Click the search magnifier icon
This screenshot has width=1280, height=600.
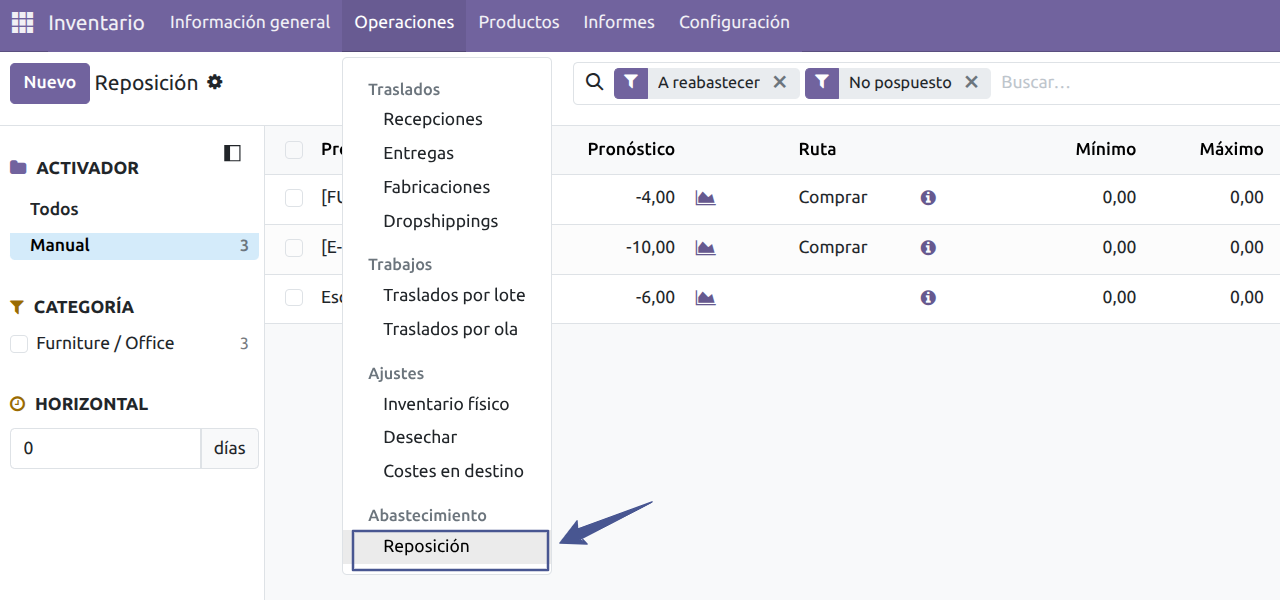594,83
